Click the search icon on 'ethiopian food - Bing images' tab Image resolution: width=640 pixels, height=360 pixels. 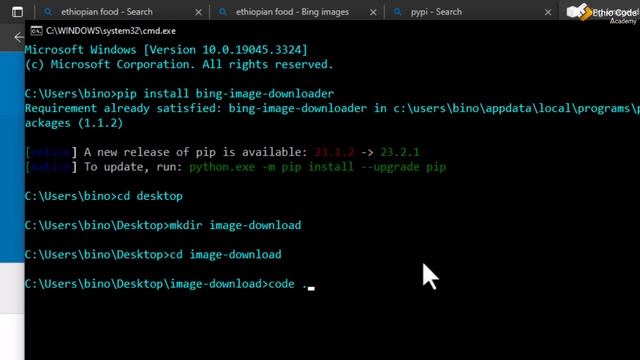tap(222, 12)
